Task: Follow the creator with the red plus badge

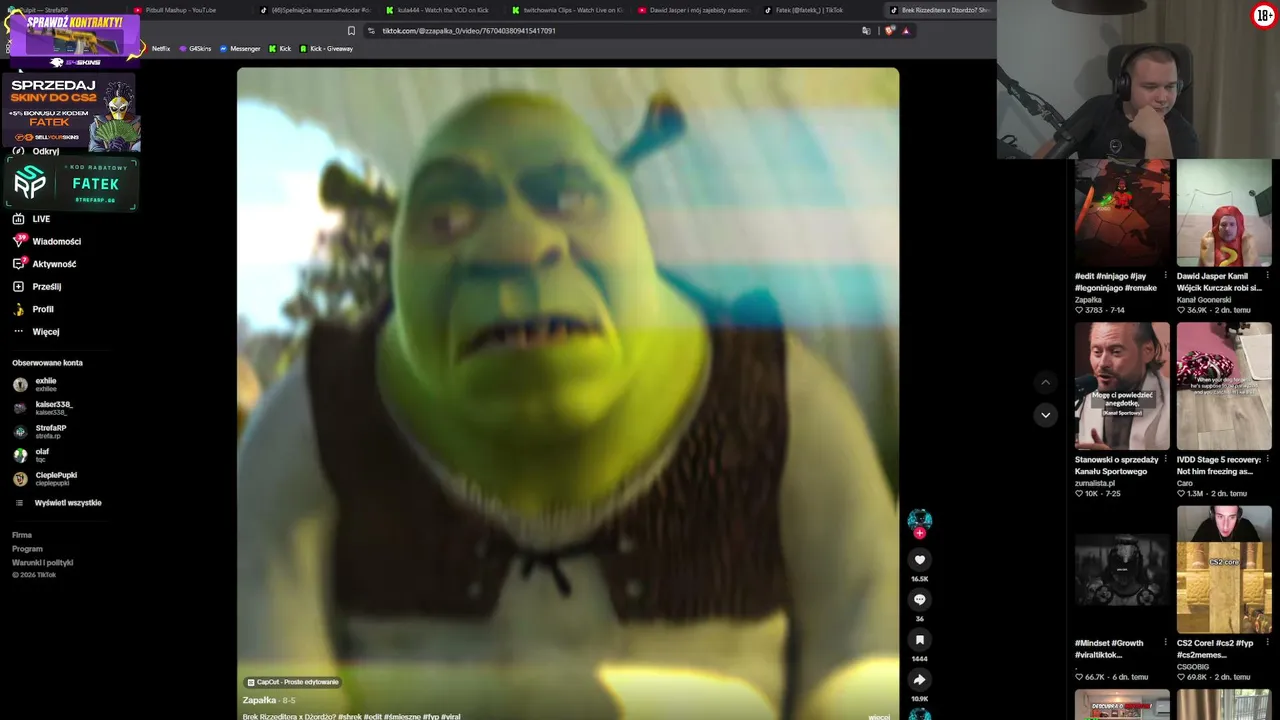Action: click(x=920, y=533)
